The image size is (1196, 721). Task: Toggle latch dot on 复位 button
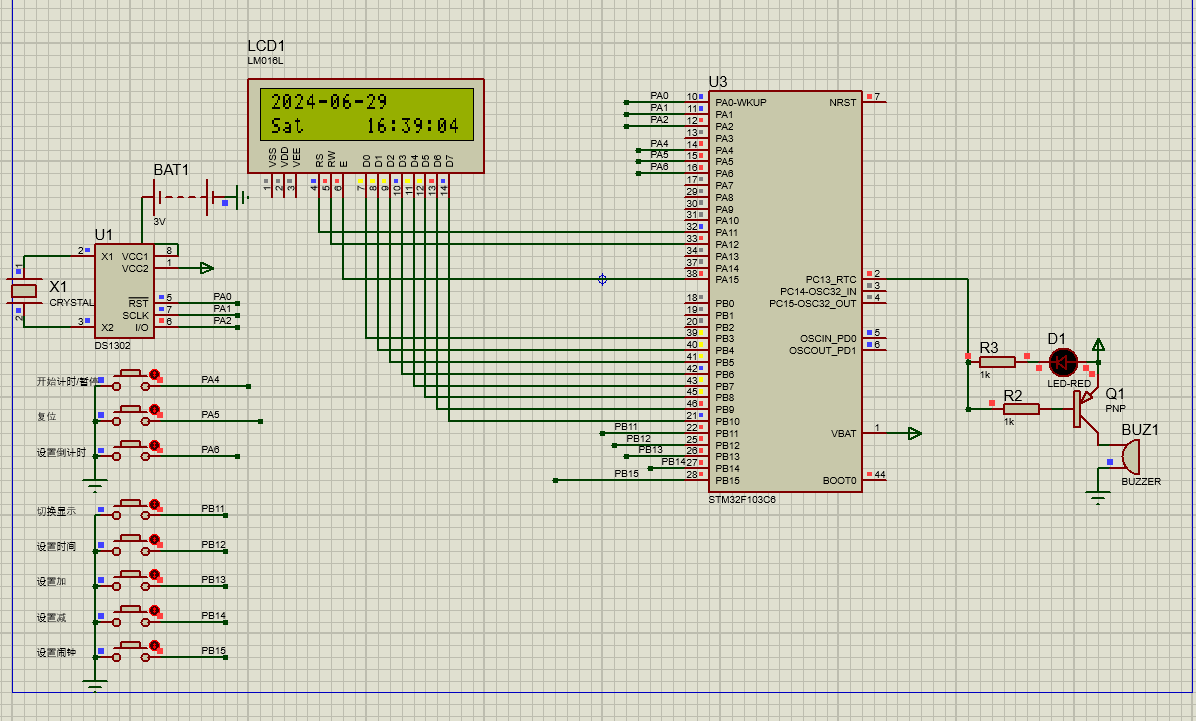154,410
